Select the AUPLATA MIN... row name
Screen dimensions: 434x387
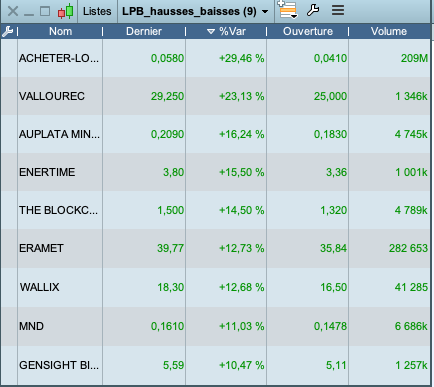[59, 134]
